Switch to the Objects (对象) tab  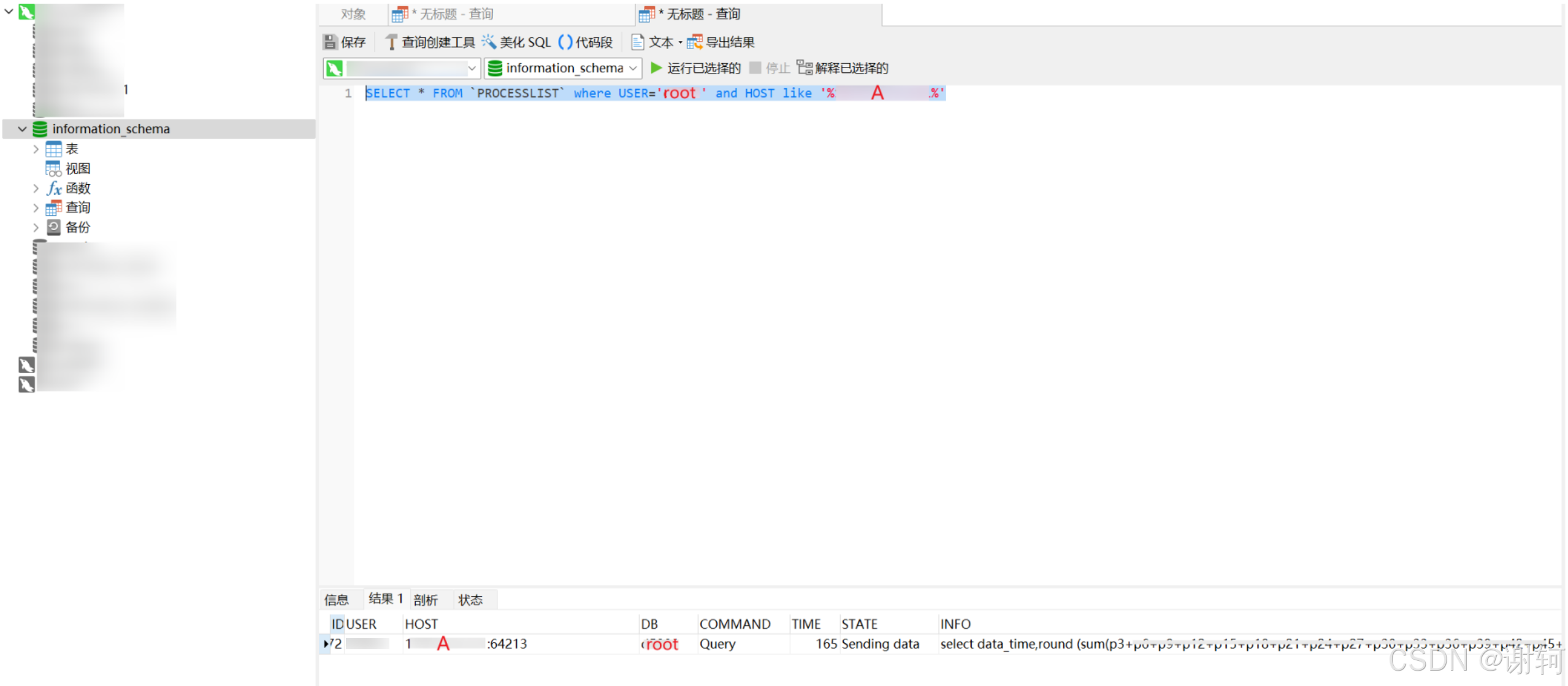click(353, 14)
